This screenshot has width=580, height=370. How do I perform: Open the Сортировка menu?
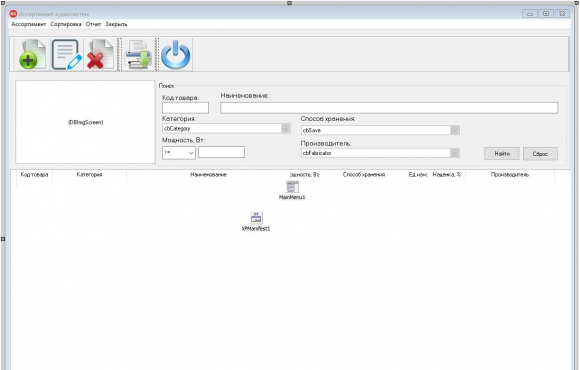tap(66, 24)
